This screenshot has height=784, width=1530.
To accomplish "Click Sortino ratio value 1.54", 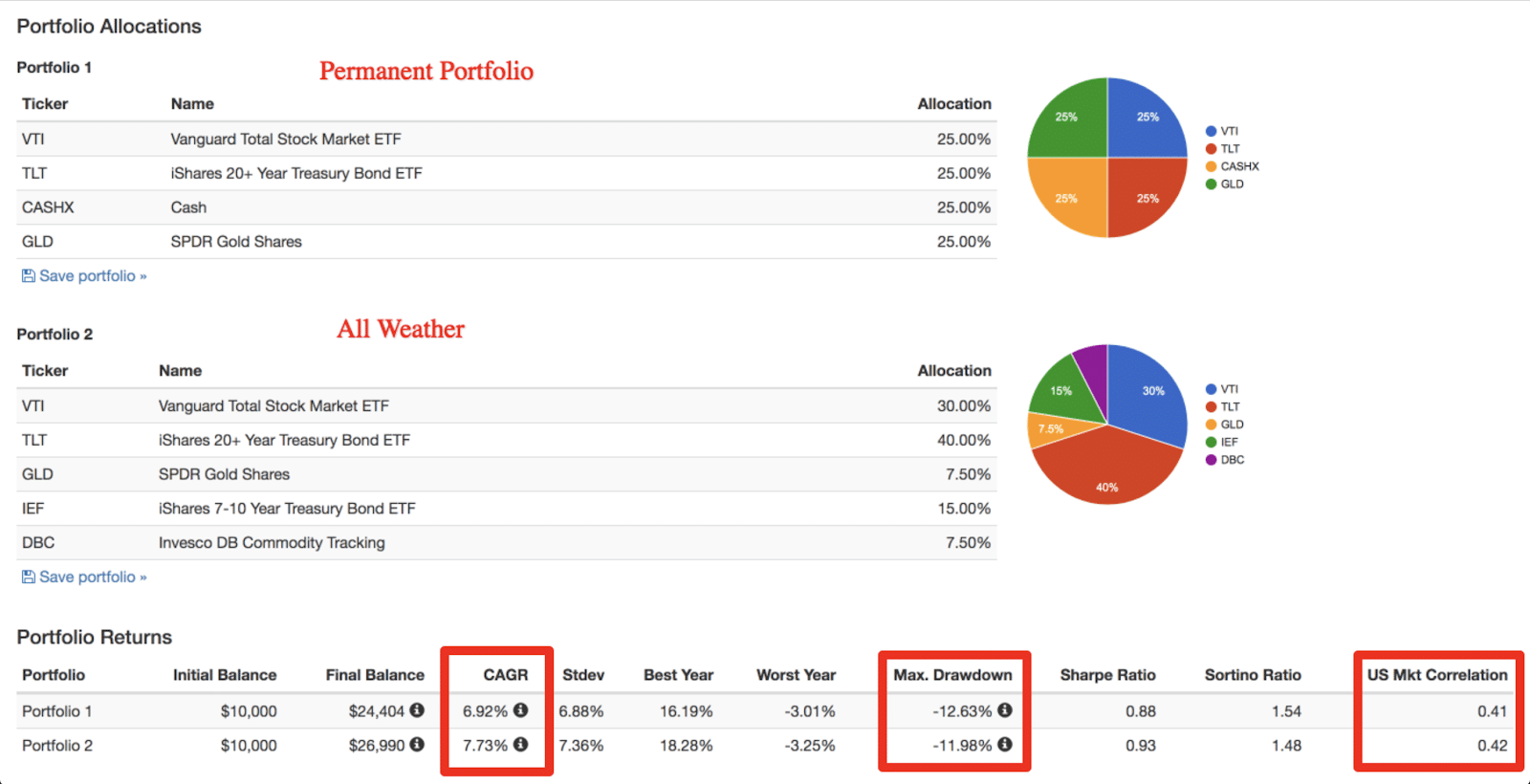I will coord(1286,711).
